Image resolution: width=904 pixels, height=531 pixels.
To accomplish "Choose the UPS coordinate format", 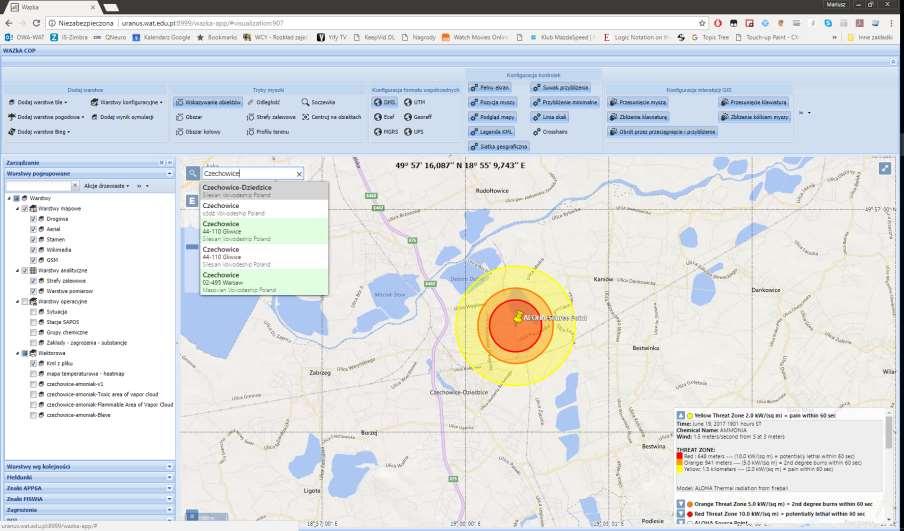I will point(414,132).
